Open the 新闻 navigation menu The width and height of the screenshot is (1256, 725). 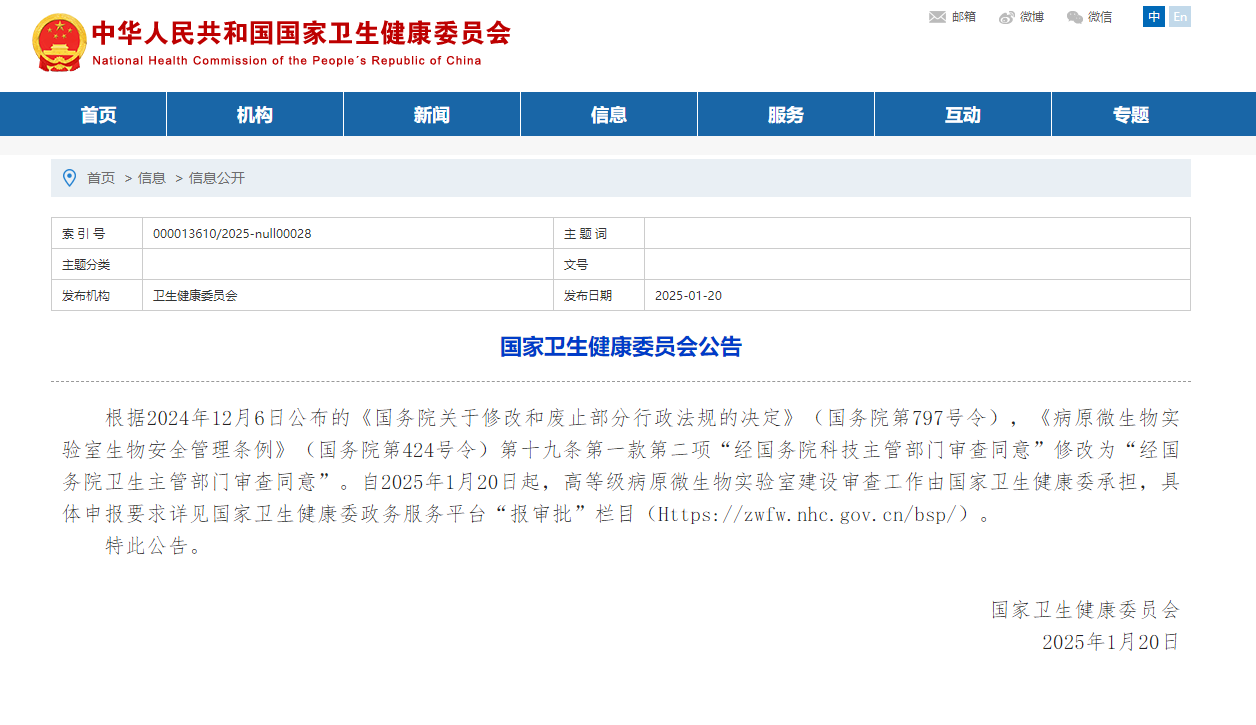tap(432, 114)
